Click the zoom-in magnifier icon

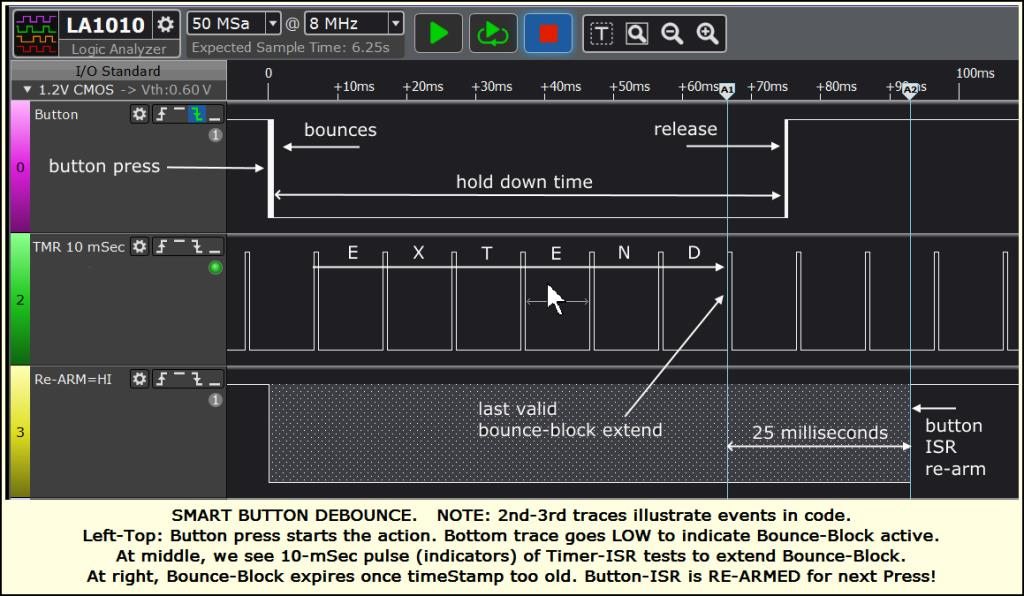click(706, 32)
